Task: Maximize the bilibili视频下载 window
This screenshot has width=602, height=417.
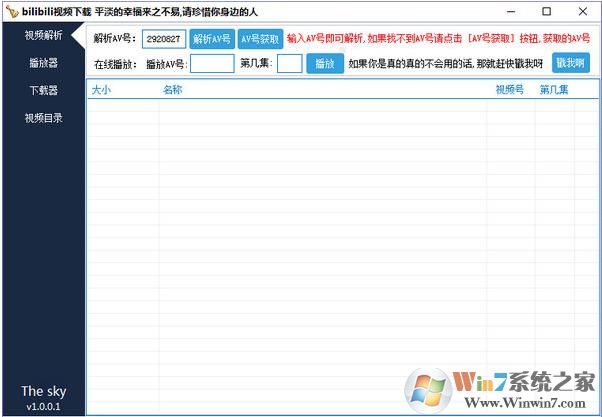Action: click(x=546, y=12)
